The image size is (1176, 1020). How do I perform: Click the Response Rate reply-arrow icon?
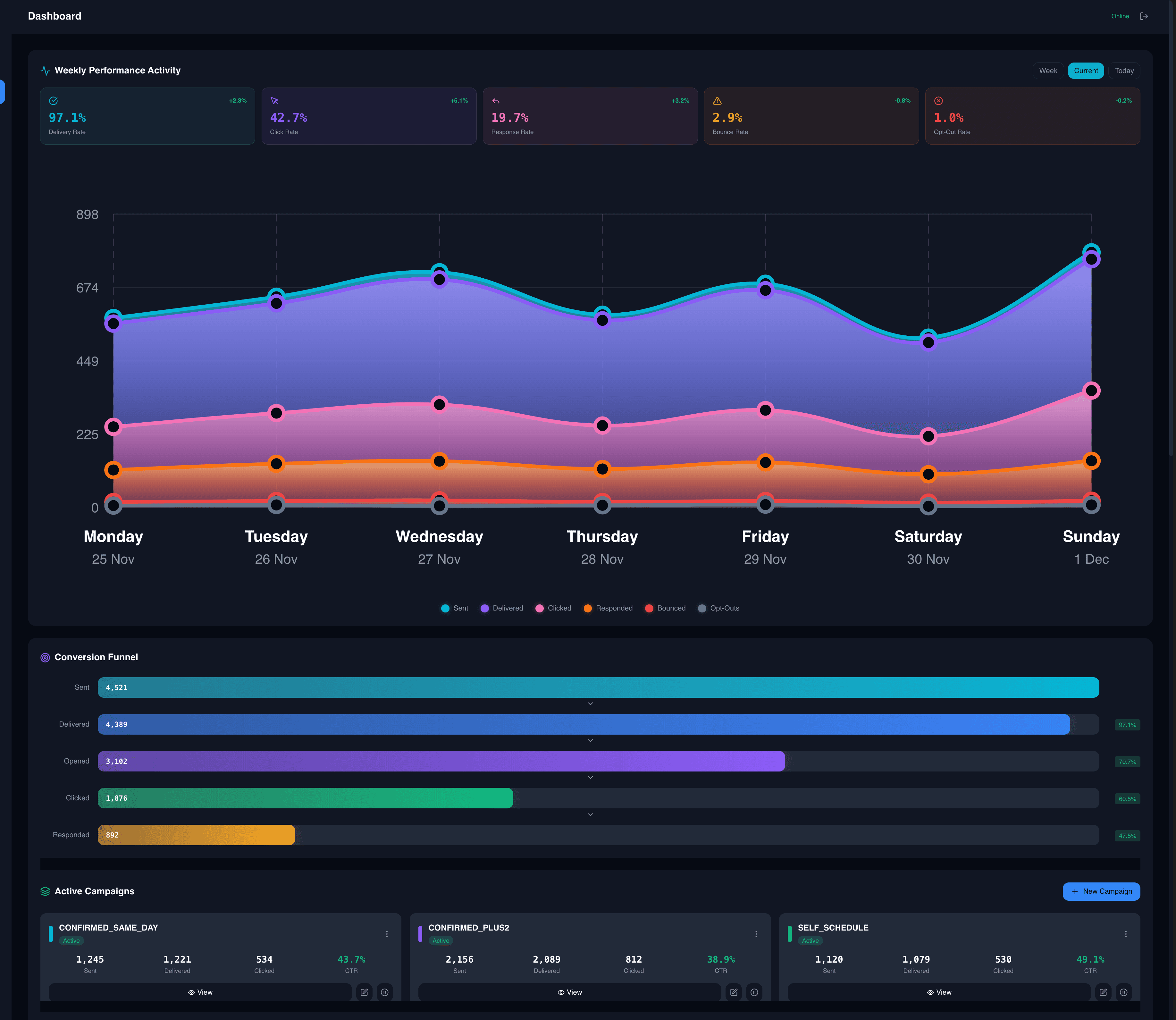[x=496, y=101]
